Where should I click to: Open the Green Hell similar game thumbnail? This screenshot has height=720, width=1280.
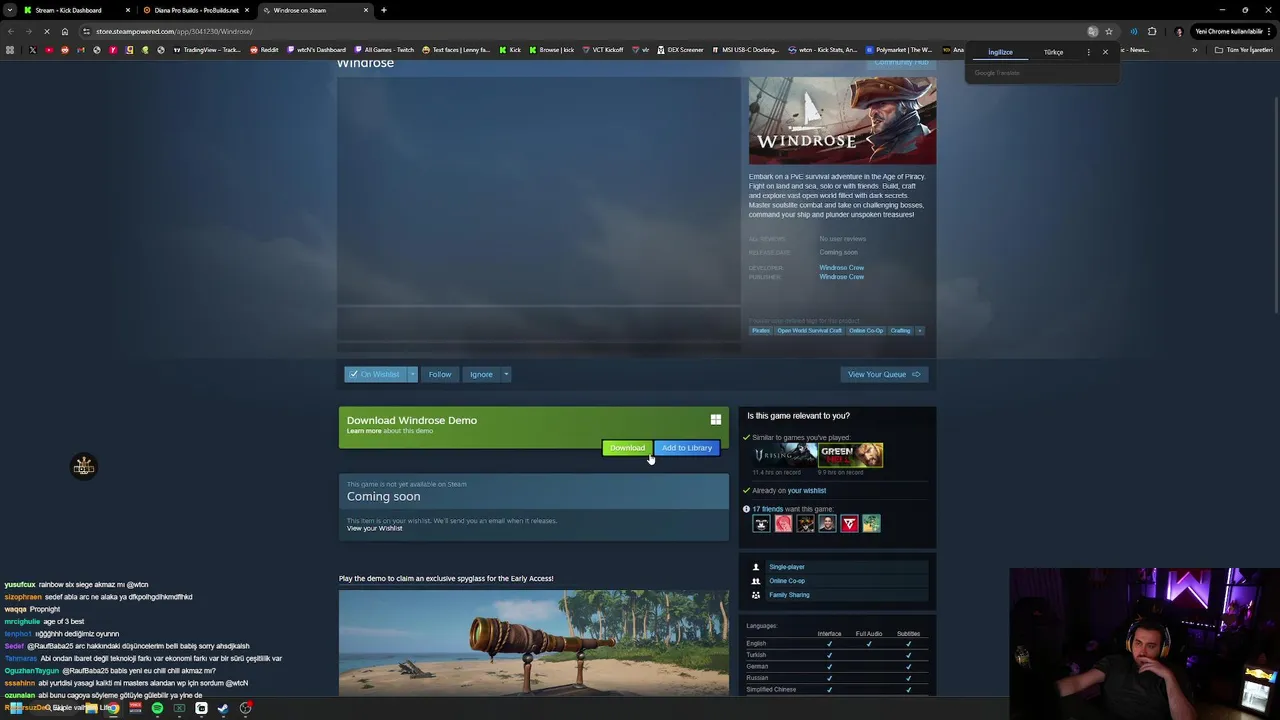point(851,455)
